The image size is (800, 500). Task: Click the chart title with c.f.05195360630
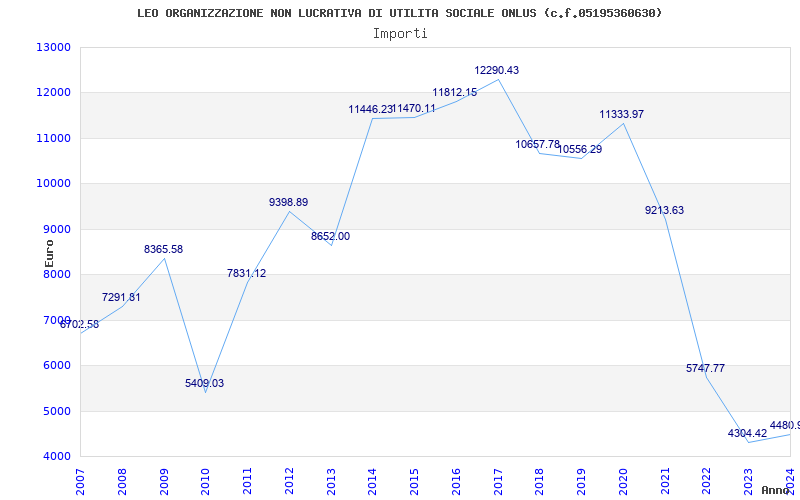click(399, 13)
